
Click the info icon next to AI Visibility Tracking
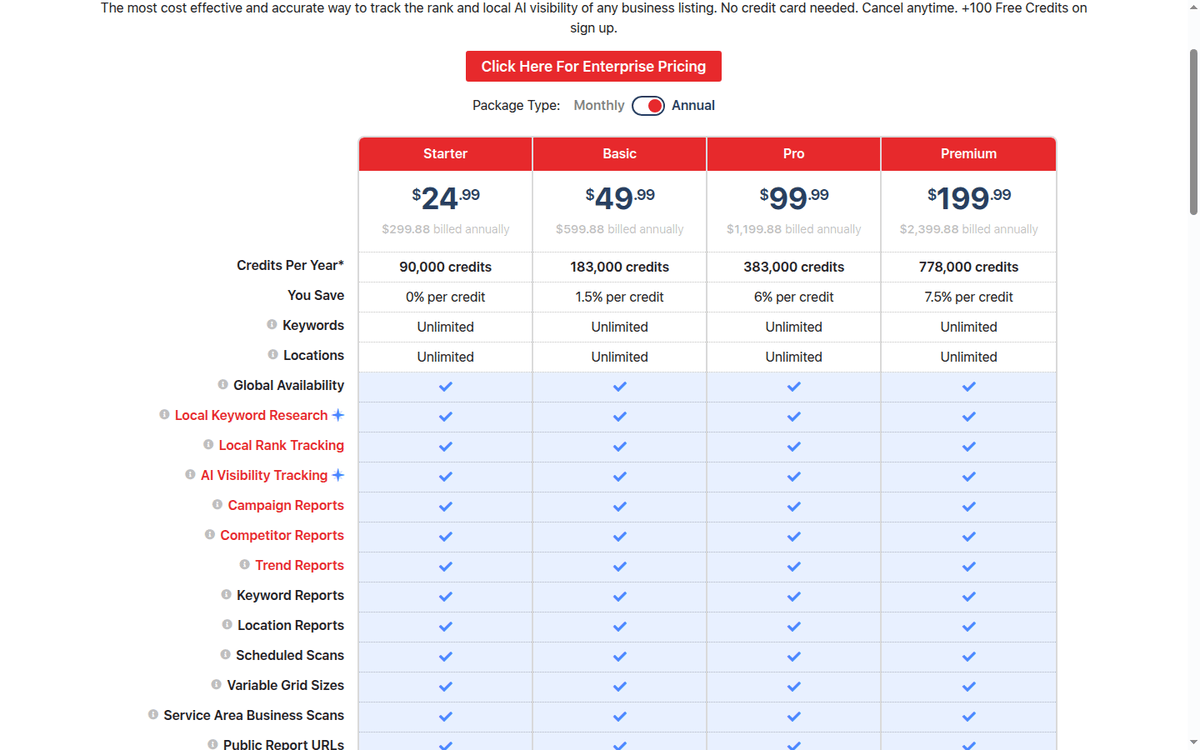pyautogui.click(x=190, y=475)
